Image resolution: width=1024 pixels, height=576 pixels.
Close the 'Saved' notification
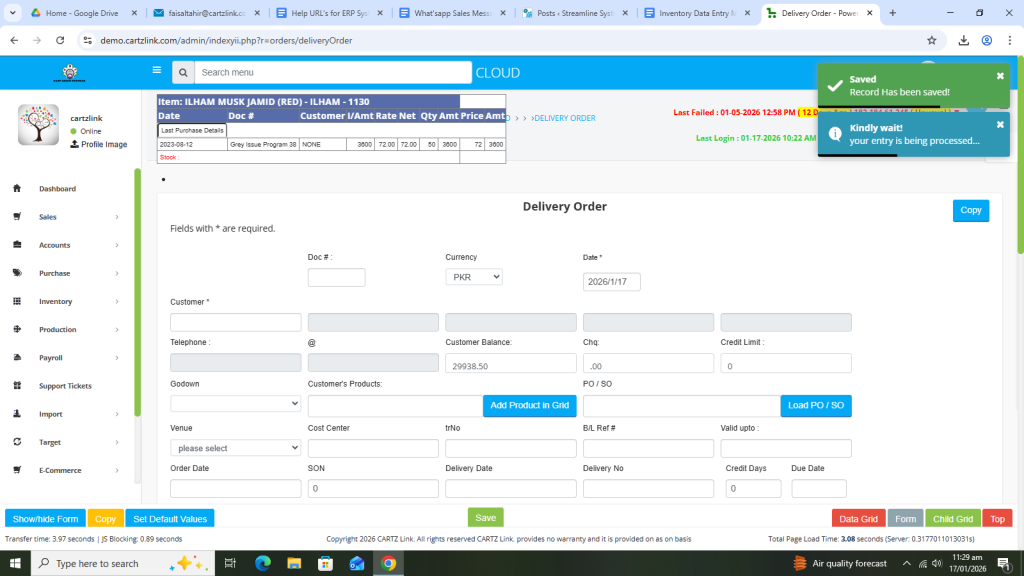click(1000, 76)
